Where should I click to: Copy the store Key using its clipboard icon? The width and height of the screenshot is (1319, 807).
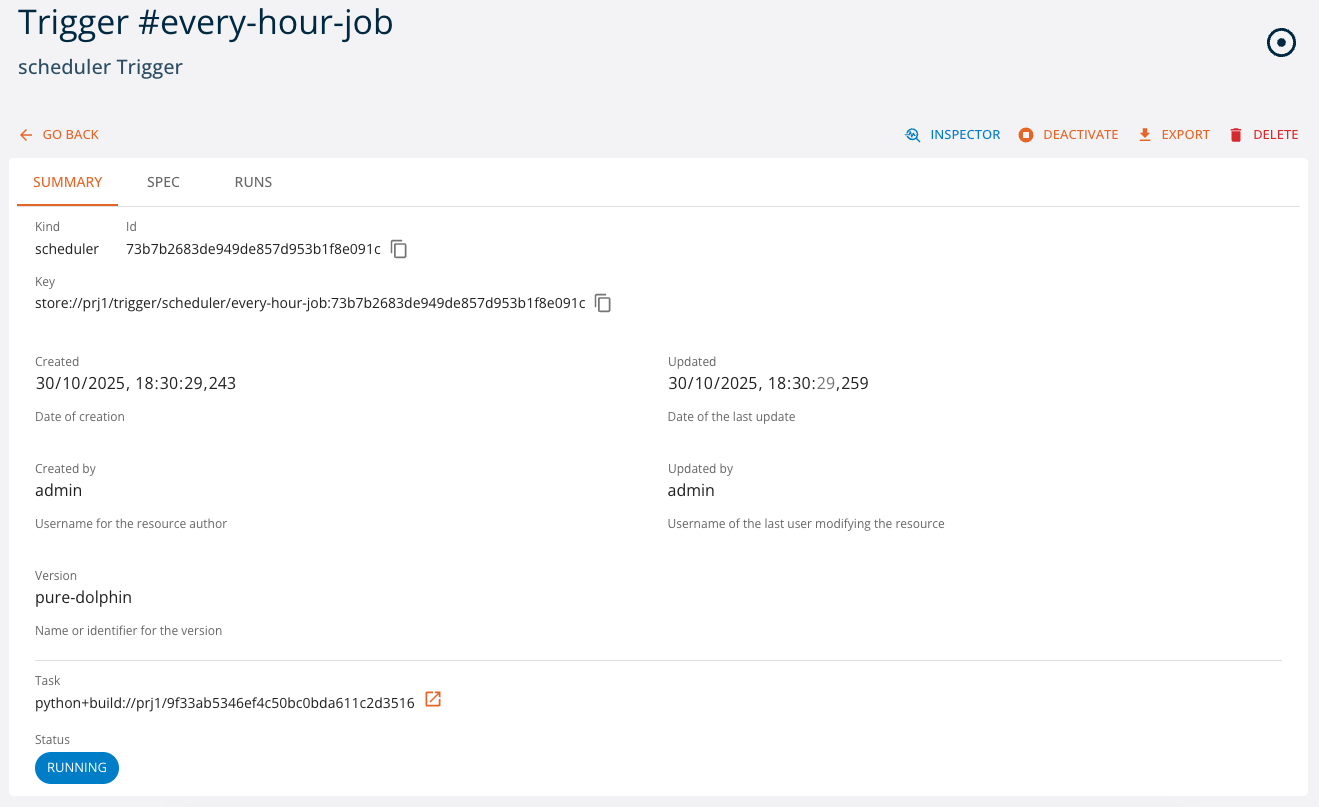point(603,303)
